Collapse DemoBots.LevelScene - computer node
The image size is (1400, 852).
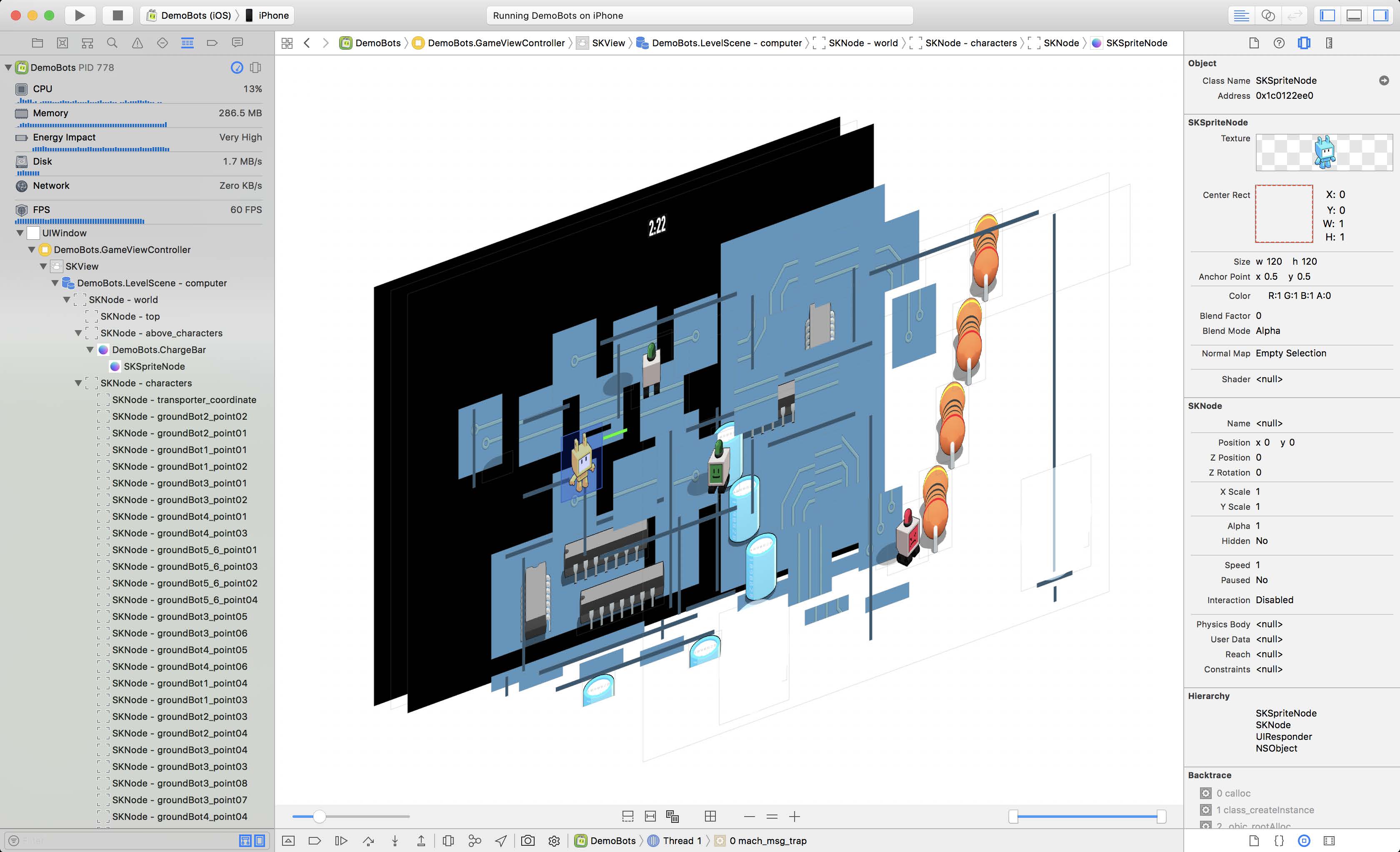[x=55, y=283]
